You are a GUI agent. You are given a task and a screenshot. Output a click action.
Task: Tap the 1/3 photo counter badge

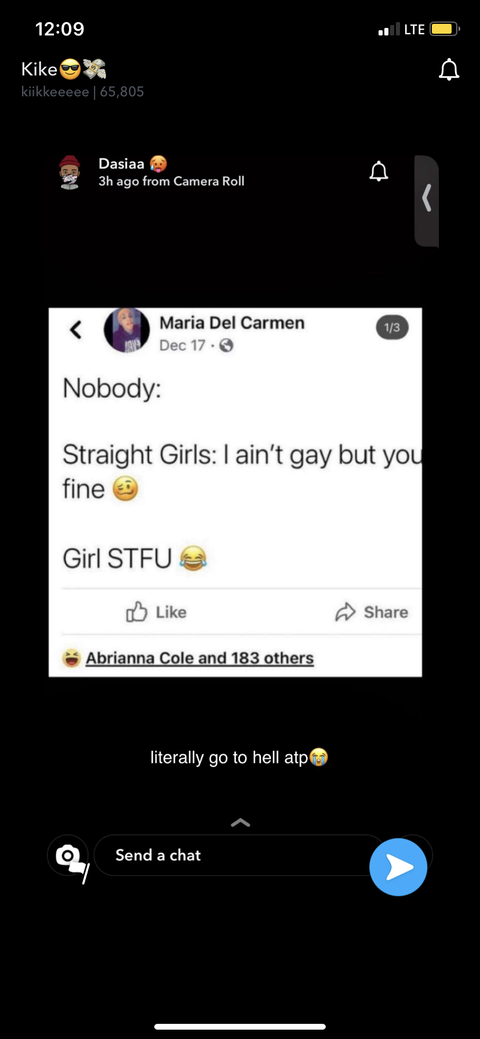click(392, 327)
